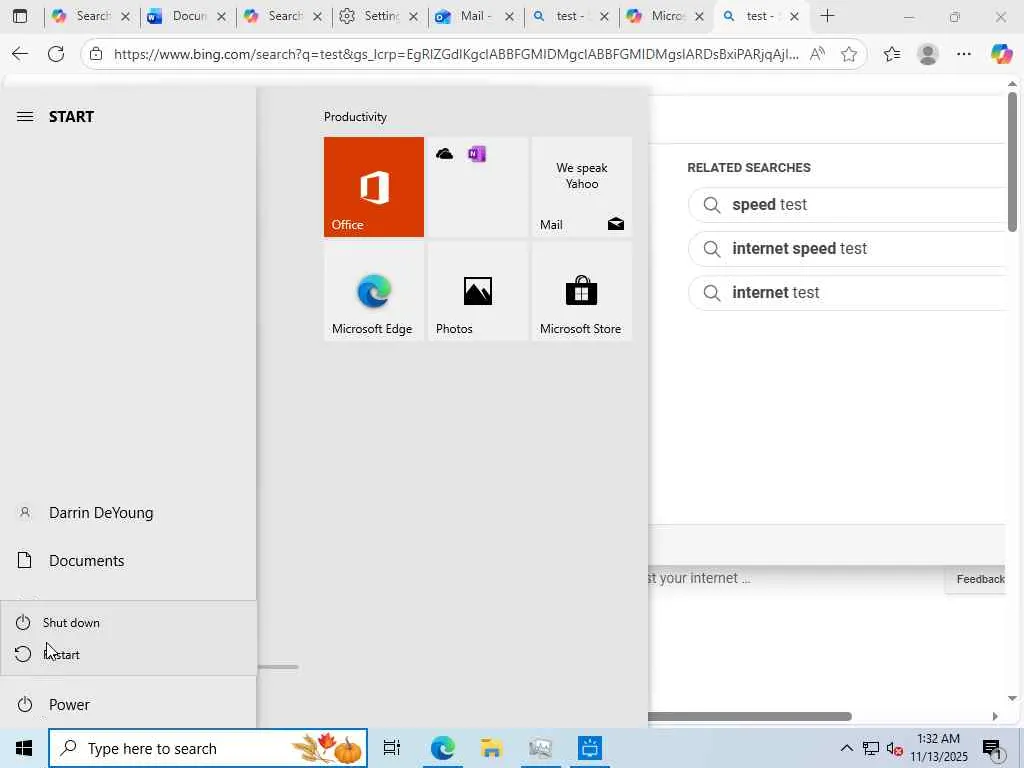Open the Office tile in Start menu
1024x768 pixels.
374,187
